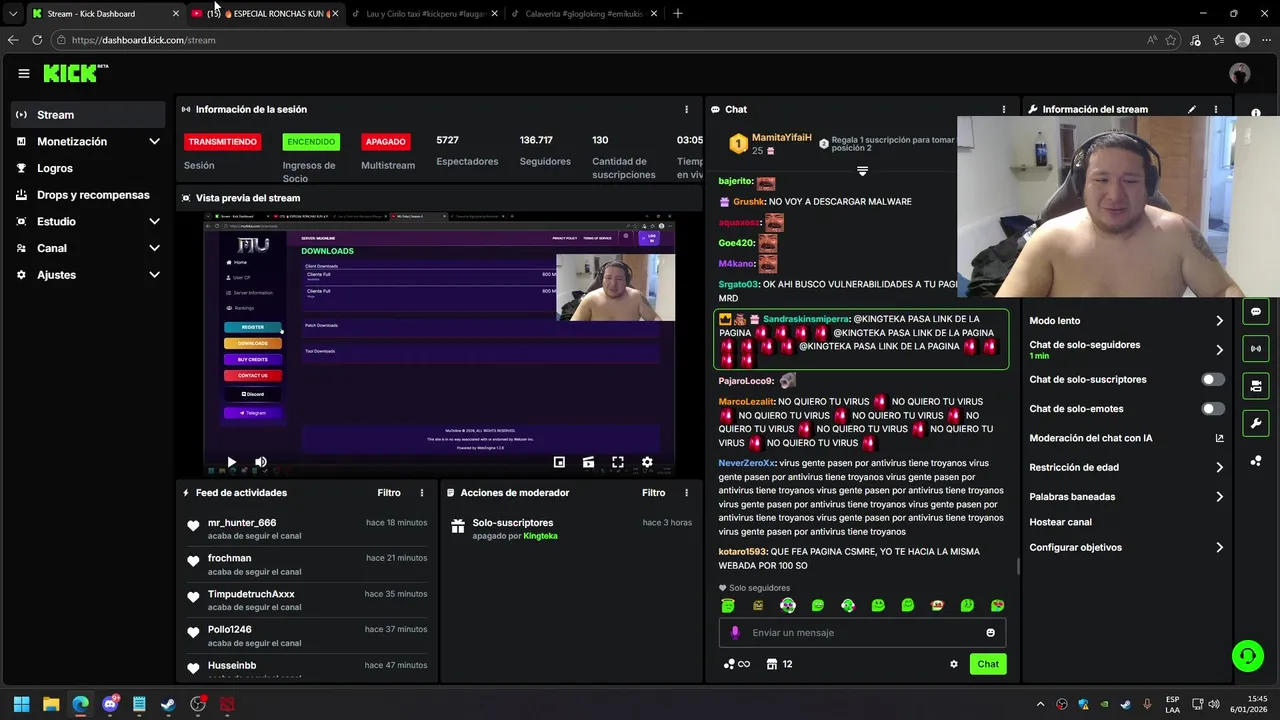Click the wrench icon in right sidebar
1280x720 pixels.
pos(1256,423)
